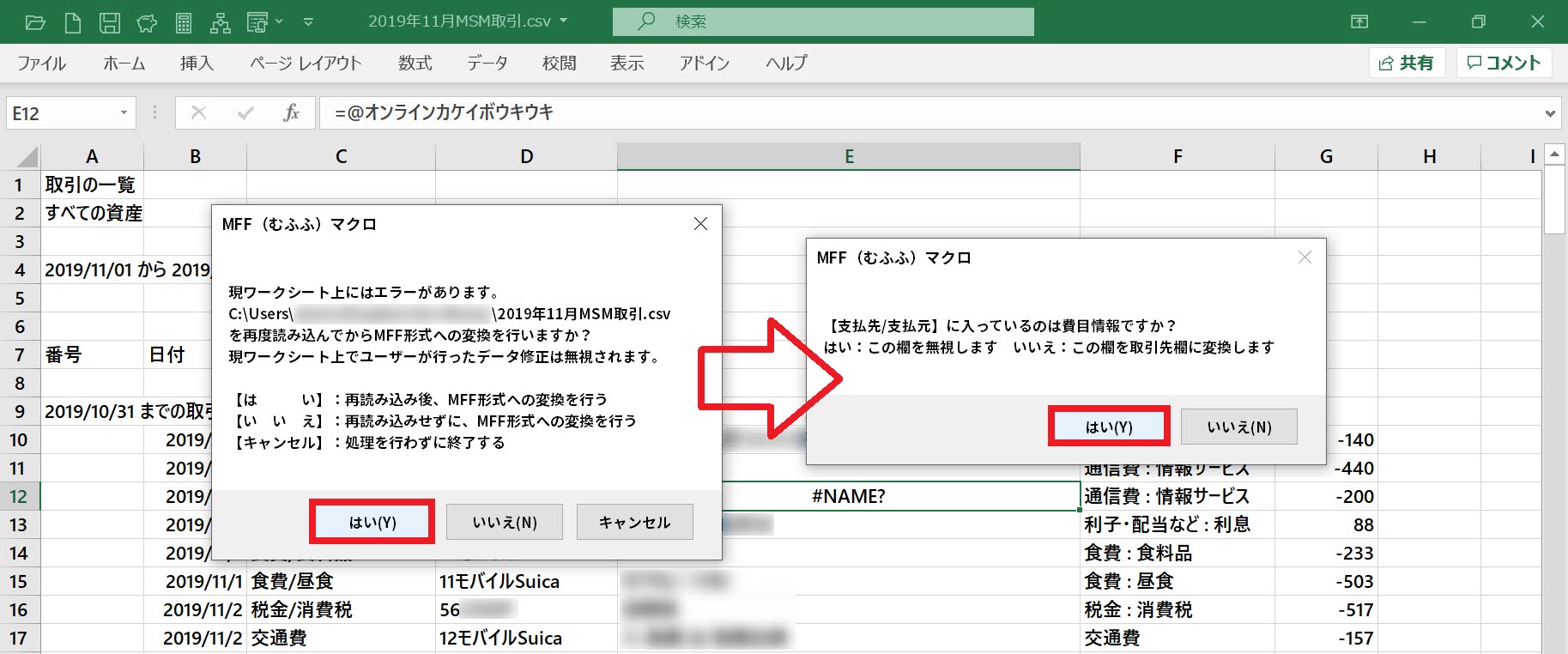This screenshot has width=1568, height=654.
Task: Click the piggy bank toolbar icon
Action: tap(147, 22)
